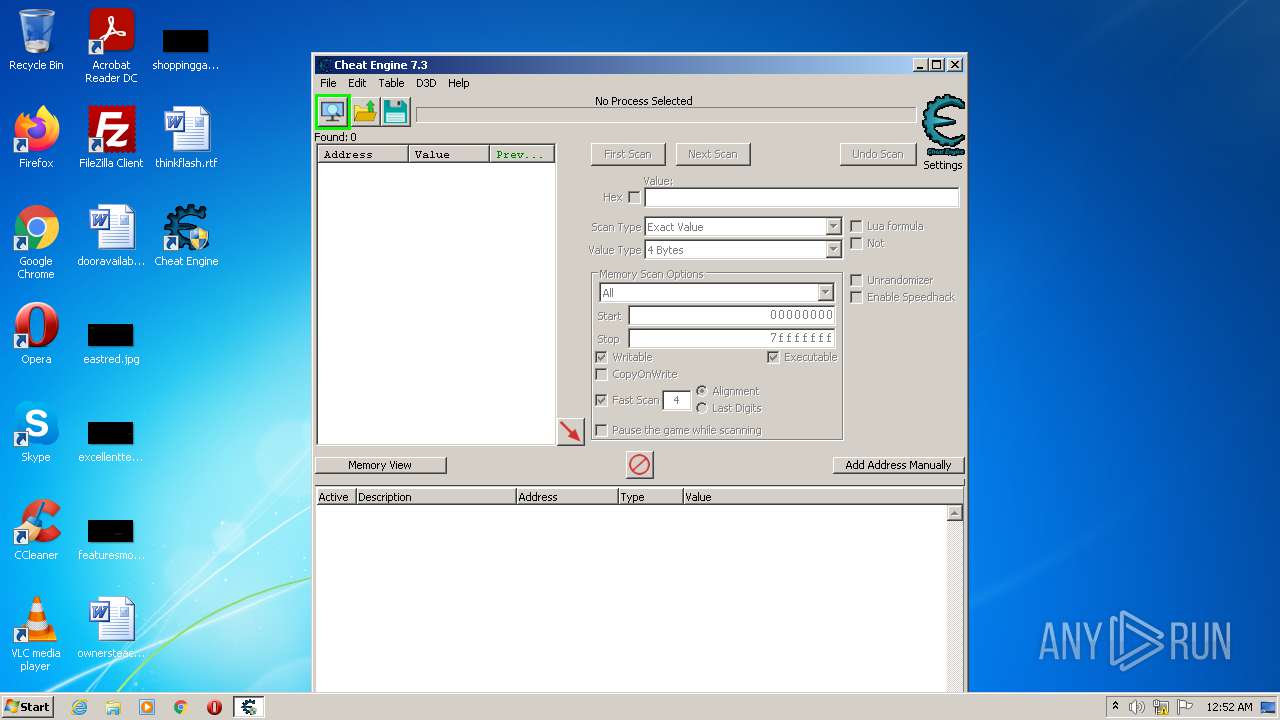Open Windows Explorer from the taskbar
This screenshot has height=720, width=1280.
113,707
